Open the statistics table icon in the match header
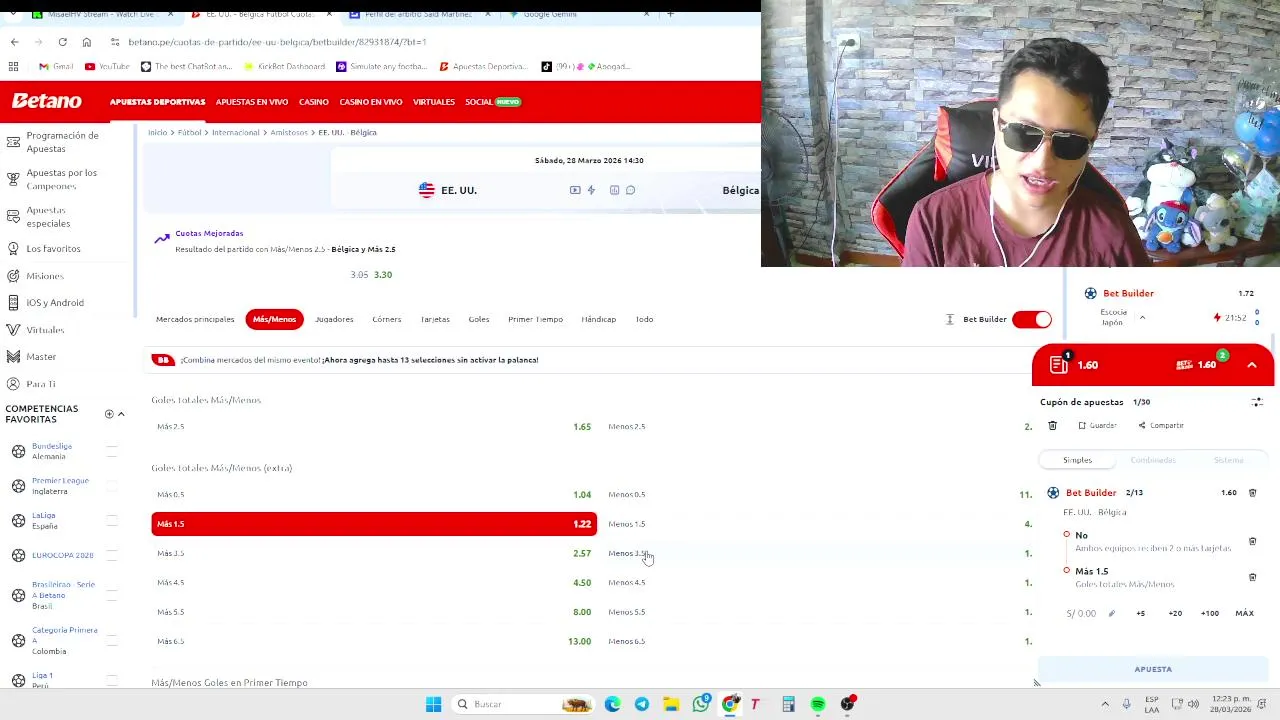The image size is (1280, 720). pos(615,190)
